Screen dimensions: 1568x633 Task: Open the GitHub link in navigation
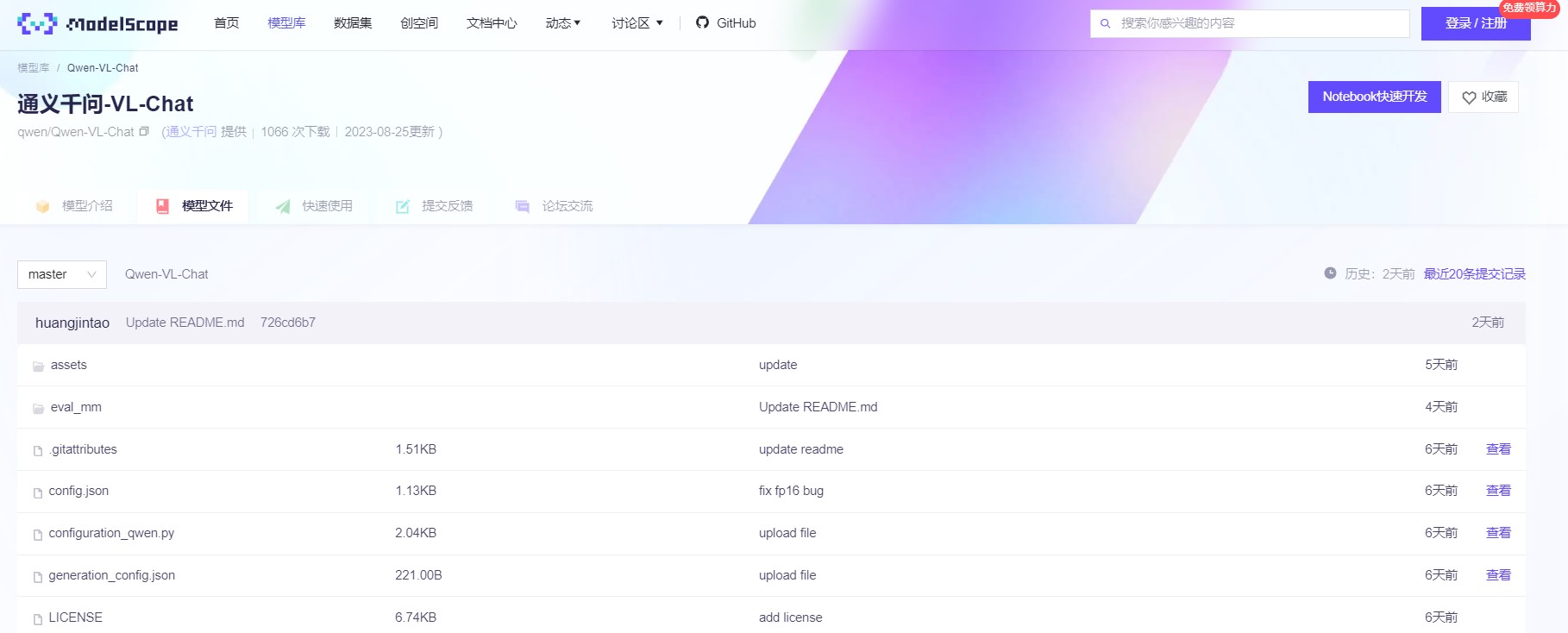[725, 23]
